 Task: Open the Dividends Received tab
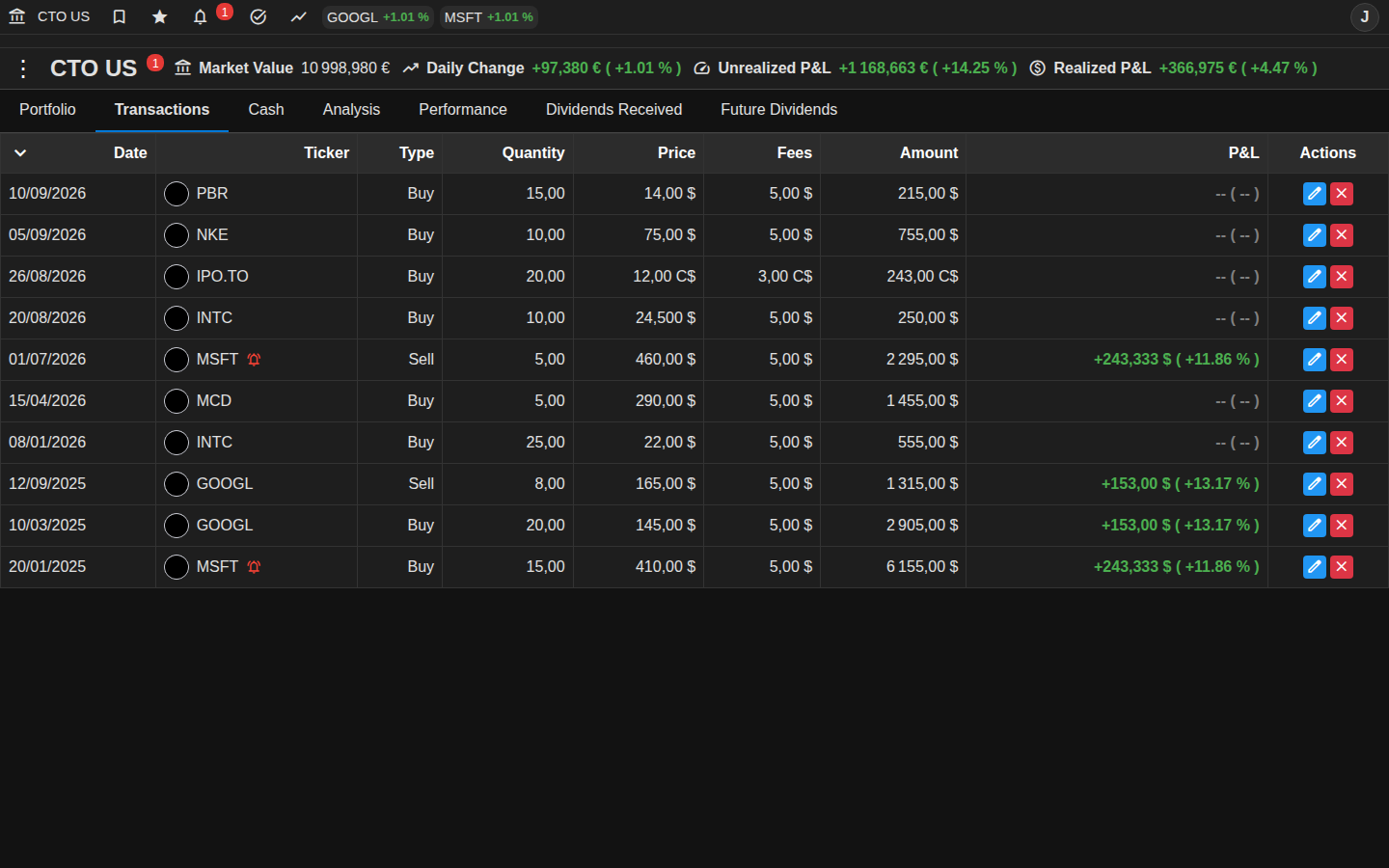pos(613,110)
